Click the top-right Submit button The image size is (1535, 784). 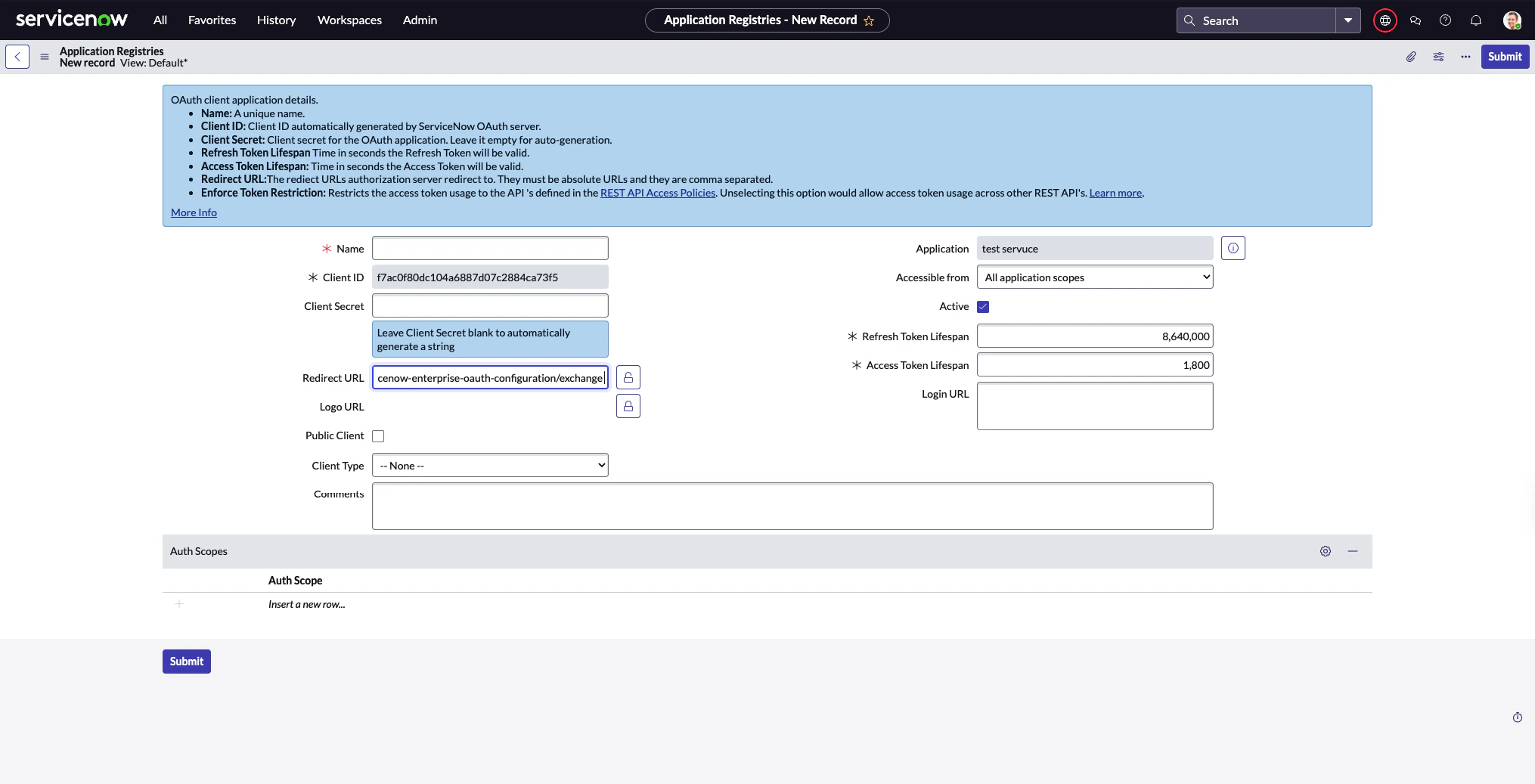[x=1505, y=57]
